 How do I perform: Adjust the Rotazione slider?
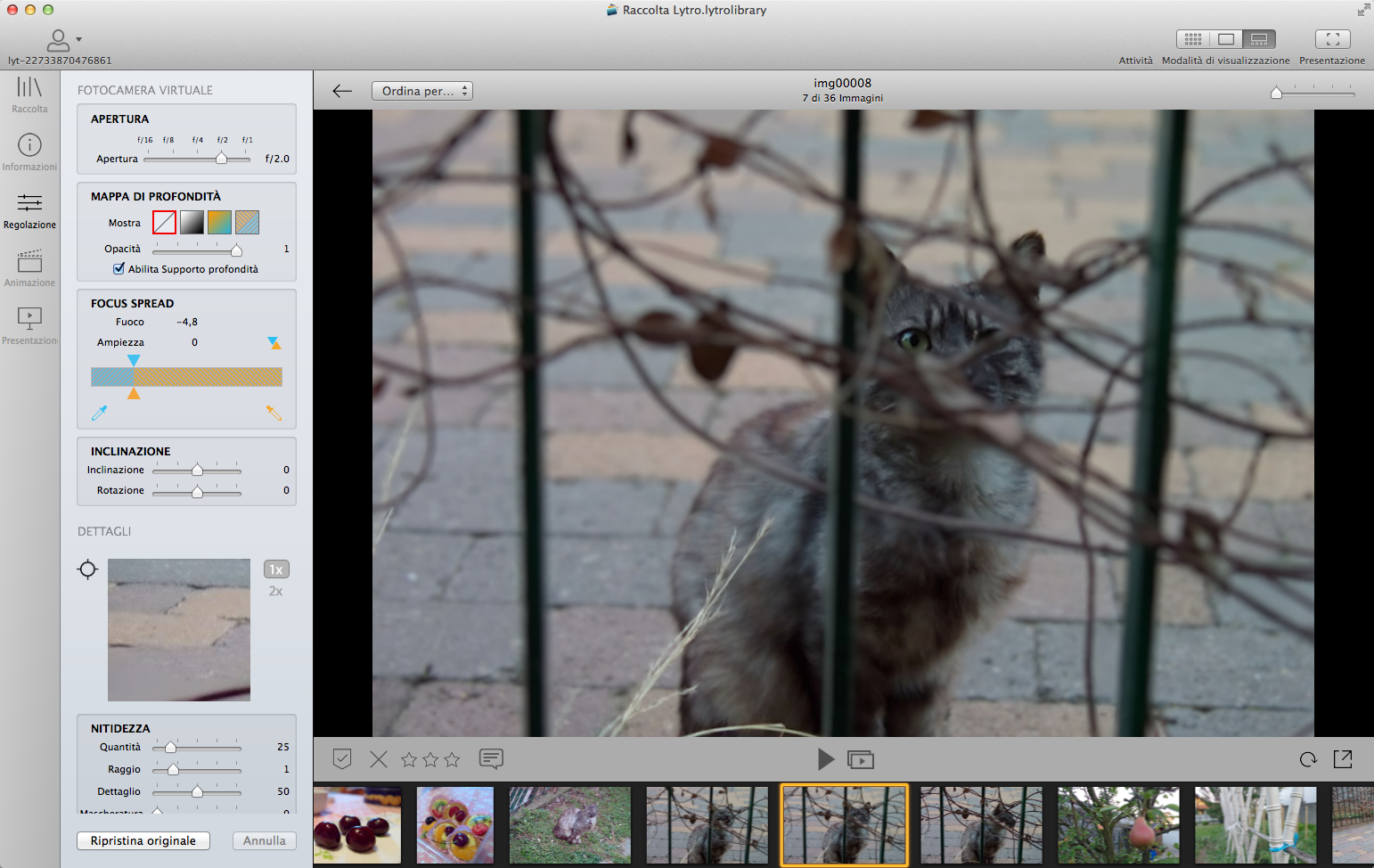197,491
